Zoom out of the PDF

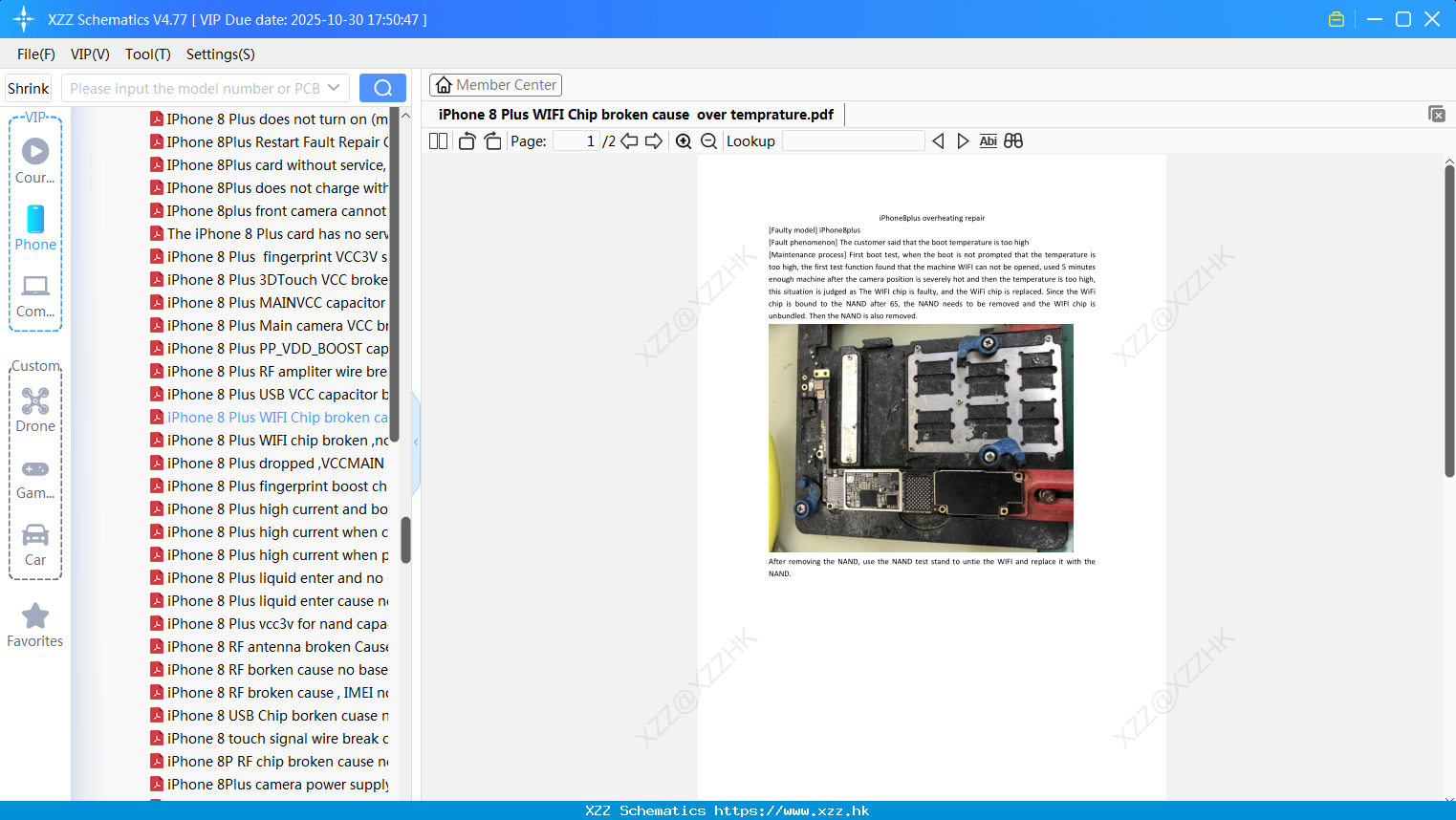pos(709,141)
